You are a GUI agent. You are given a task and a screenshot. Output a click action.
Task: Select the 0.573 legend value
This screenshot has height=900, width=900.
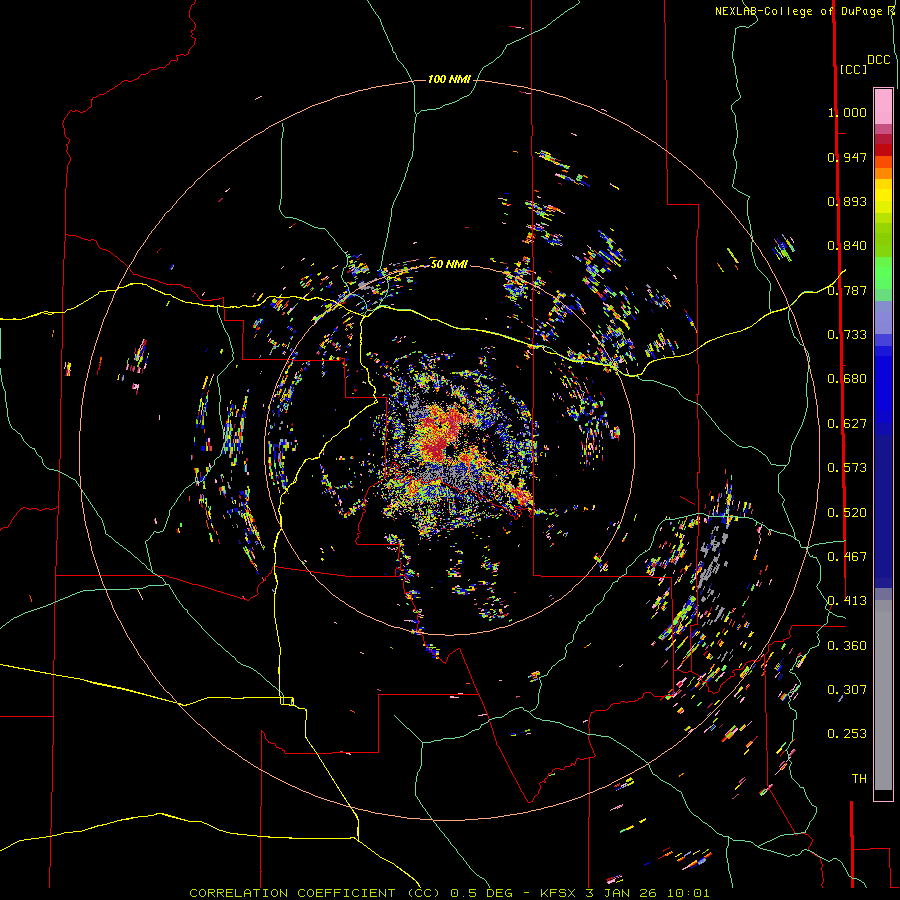pyautogui.click(x=847, y=468)
